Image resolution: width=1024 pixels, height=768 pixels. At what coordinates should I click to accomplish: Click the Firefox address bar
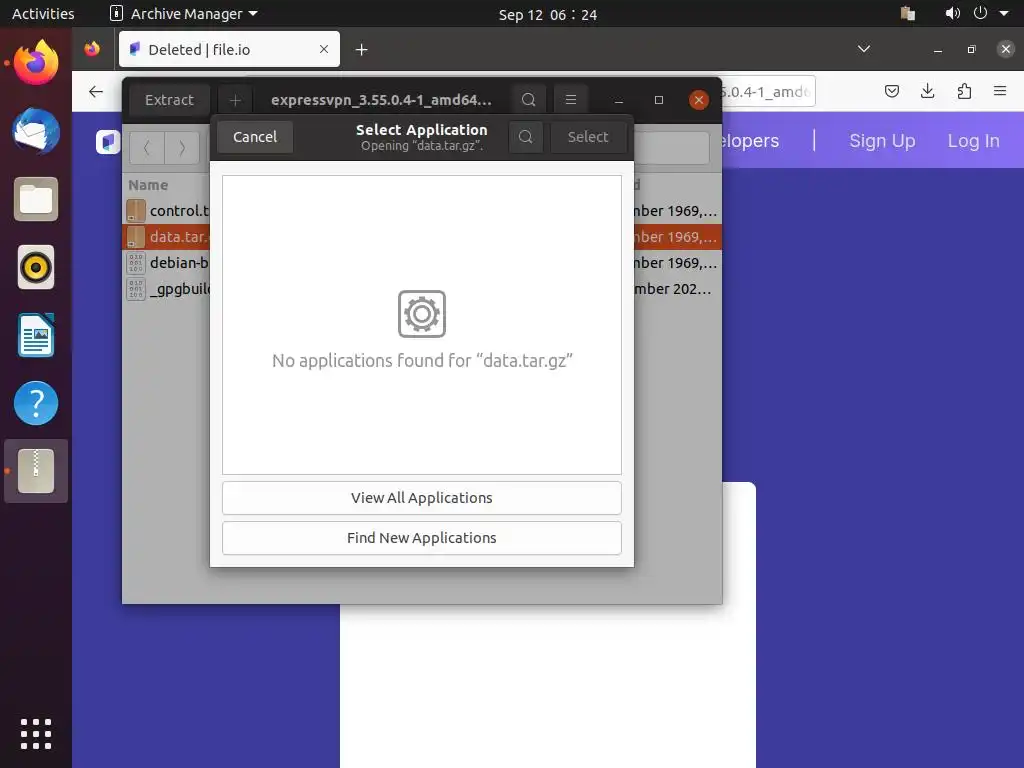click(767, 91)
